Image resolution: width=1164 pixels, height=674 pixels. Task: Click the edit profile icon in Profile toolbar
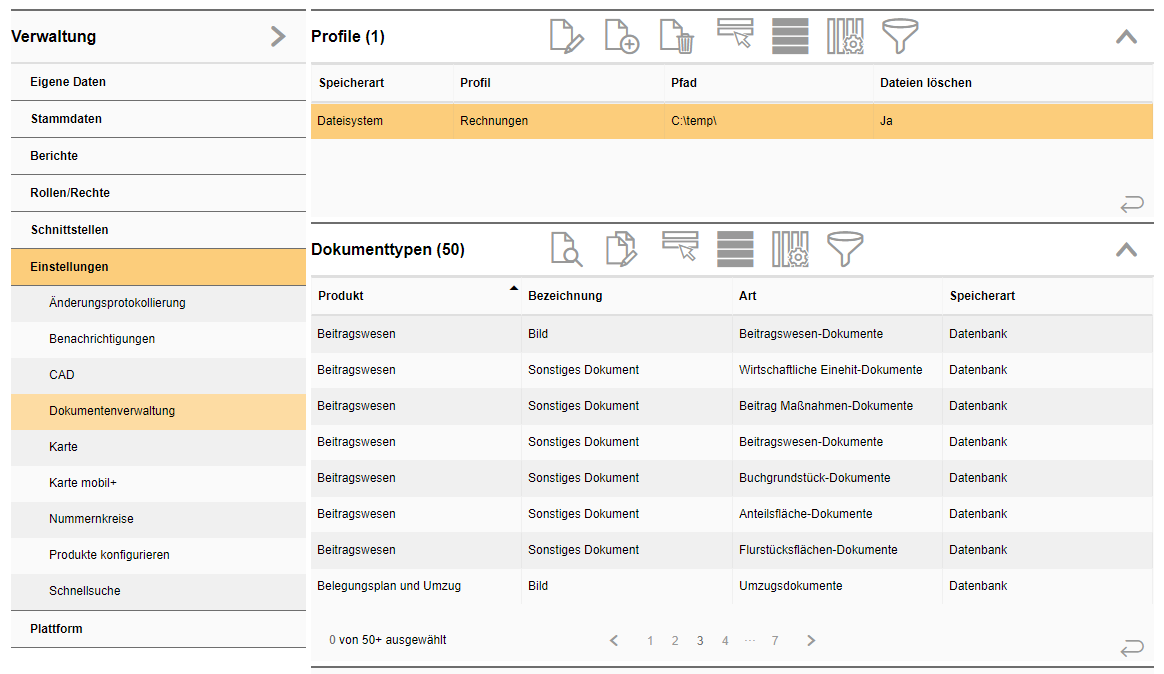[x=567, y=37]
